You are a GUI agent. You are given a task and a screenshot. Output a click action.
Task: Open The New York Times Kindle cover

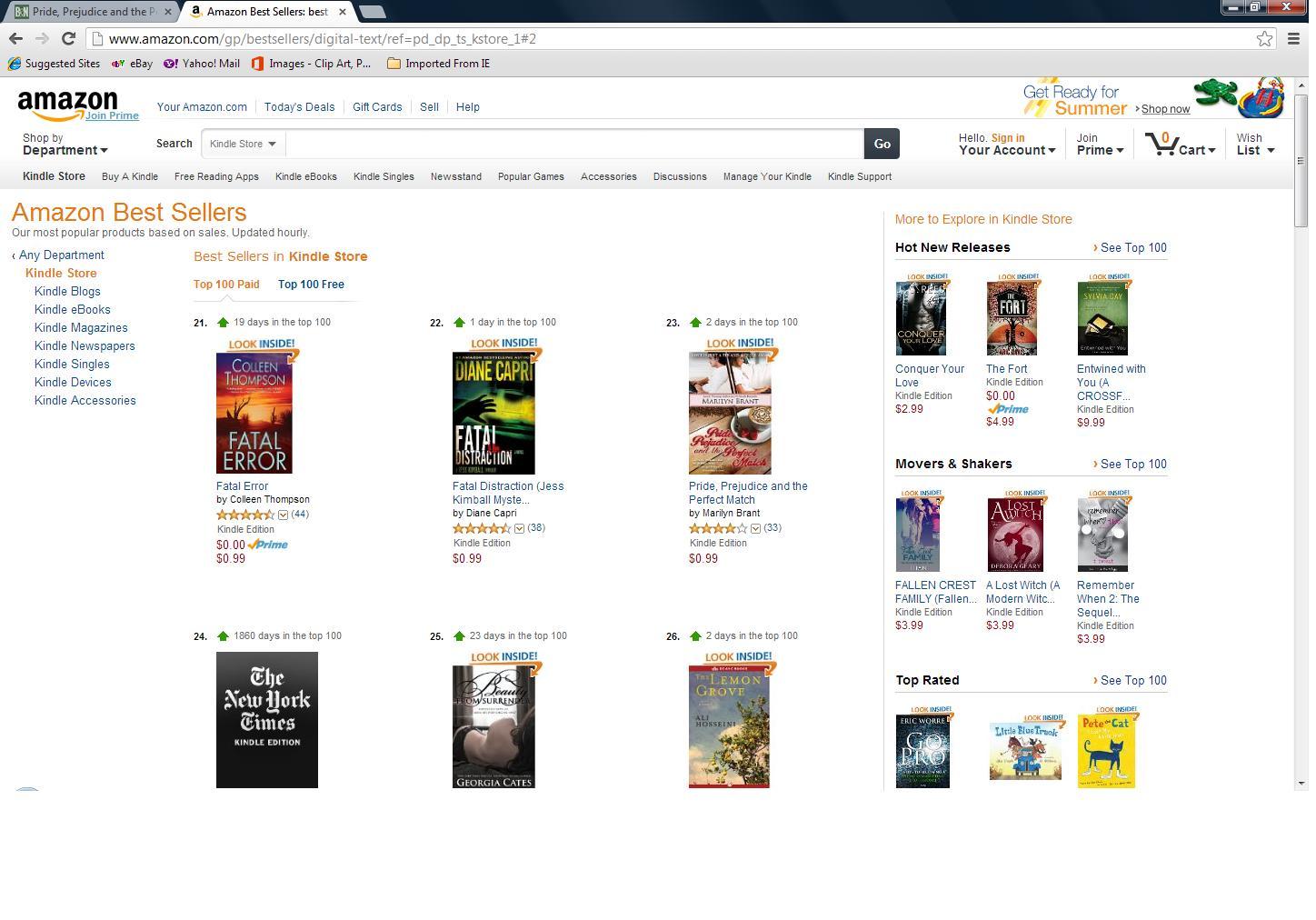click(267, 720)
